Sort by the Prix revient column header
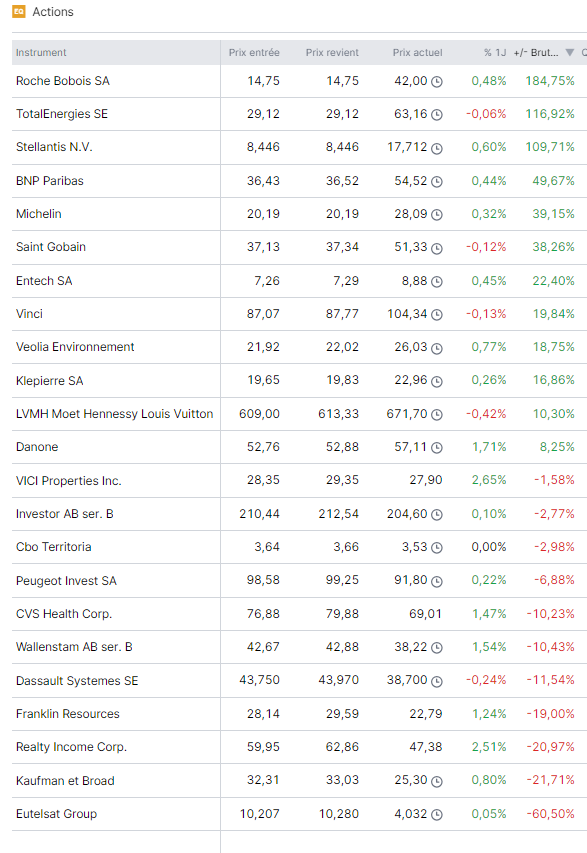Viewport: 587px width, 853px height. point(332,53)
